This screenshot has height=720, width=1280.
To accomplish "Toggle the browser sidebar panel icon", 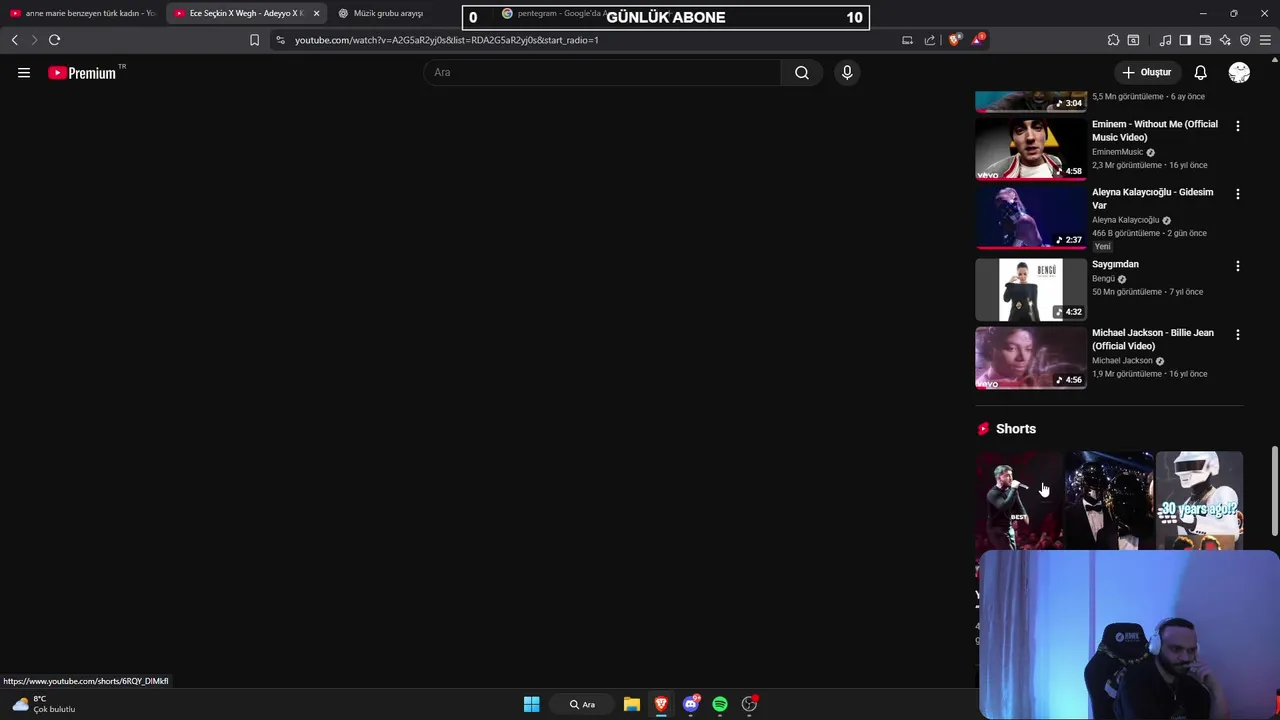I will [x=1185, y=40].
